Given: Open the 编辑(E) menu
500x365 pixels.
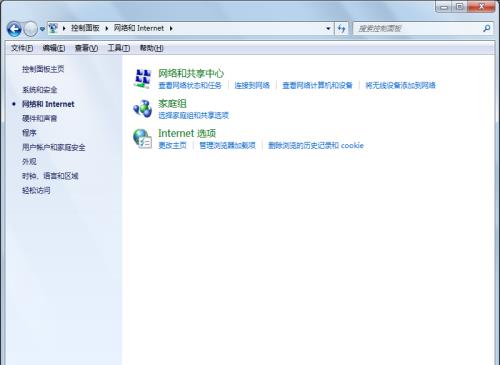Looking at the screenshot, I should [x=54, y=48].
